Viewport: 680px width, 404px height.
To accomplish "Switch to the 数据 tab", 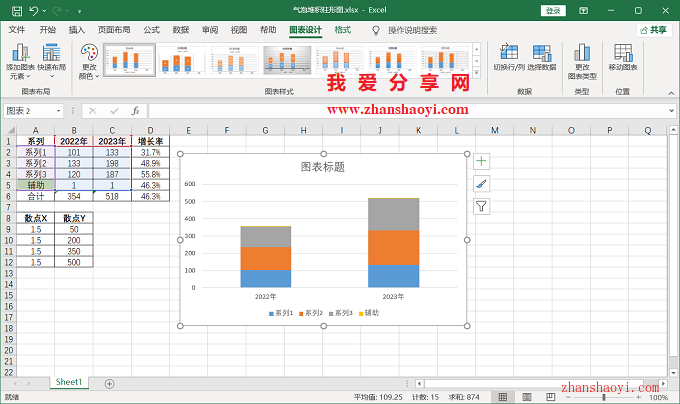I will (180, 30).
